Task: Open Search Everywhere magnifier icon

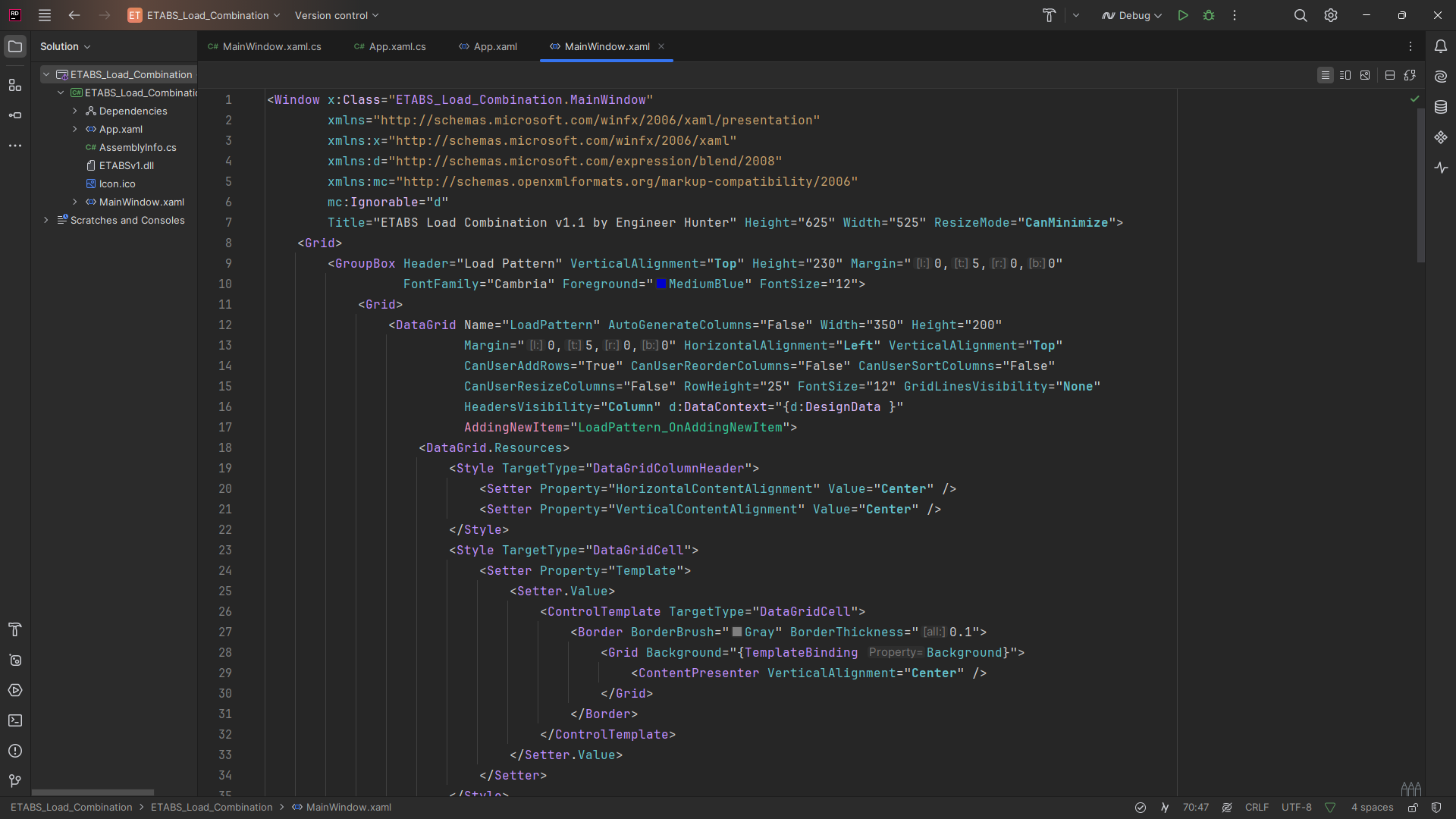Action: (x=1300, y=15)
